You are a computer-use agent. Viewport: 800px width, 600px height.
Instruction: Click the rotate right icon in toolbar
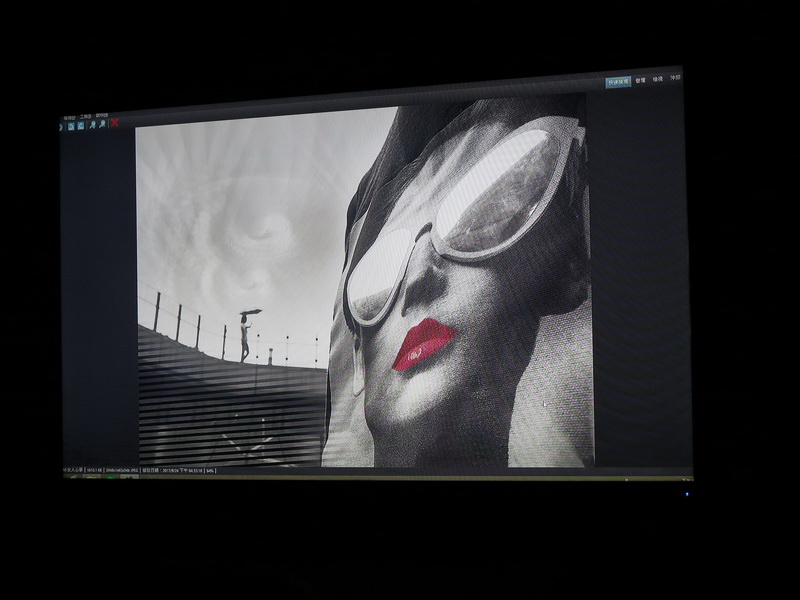pos(81,126)
